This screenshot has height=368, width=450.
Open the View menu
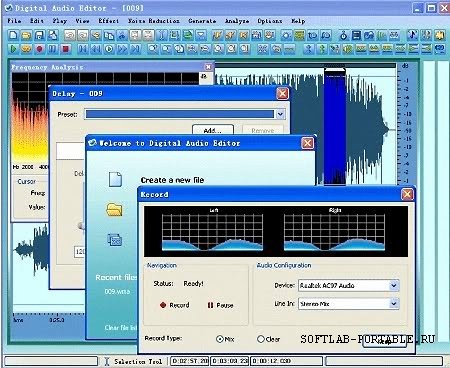[x=82, y=21]
